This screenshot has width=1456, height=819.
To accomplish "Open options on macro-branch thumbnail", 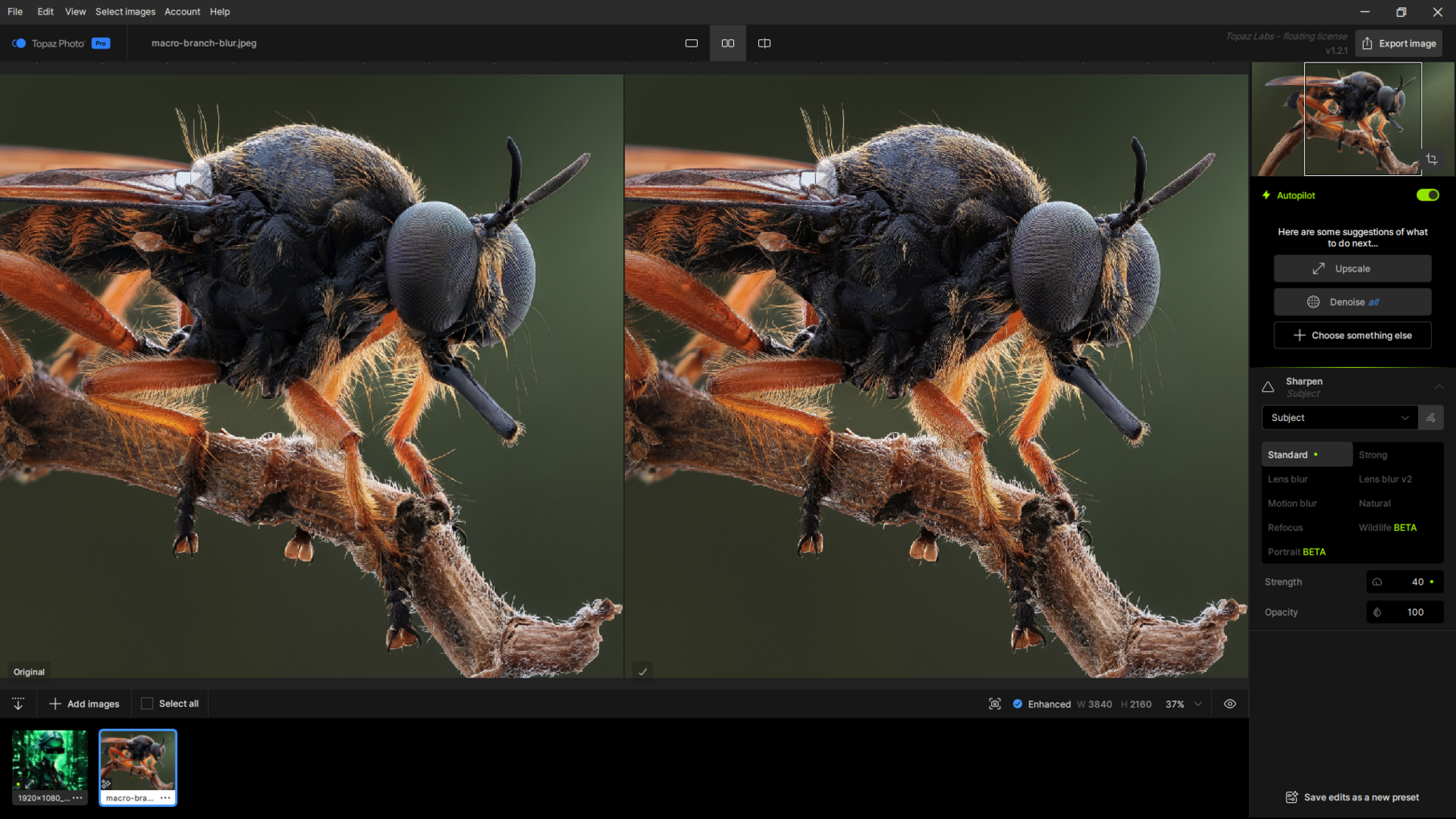I will click(x=165, y=797).
